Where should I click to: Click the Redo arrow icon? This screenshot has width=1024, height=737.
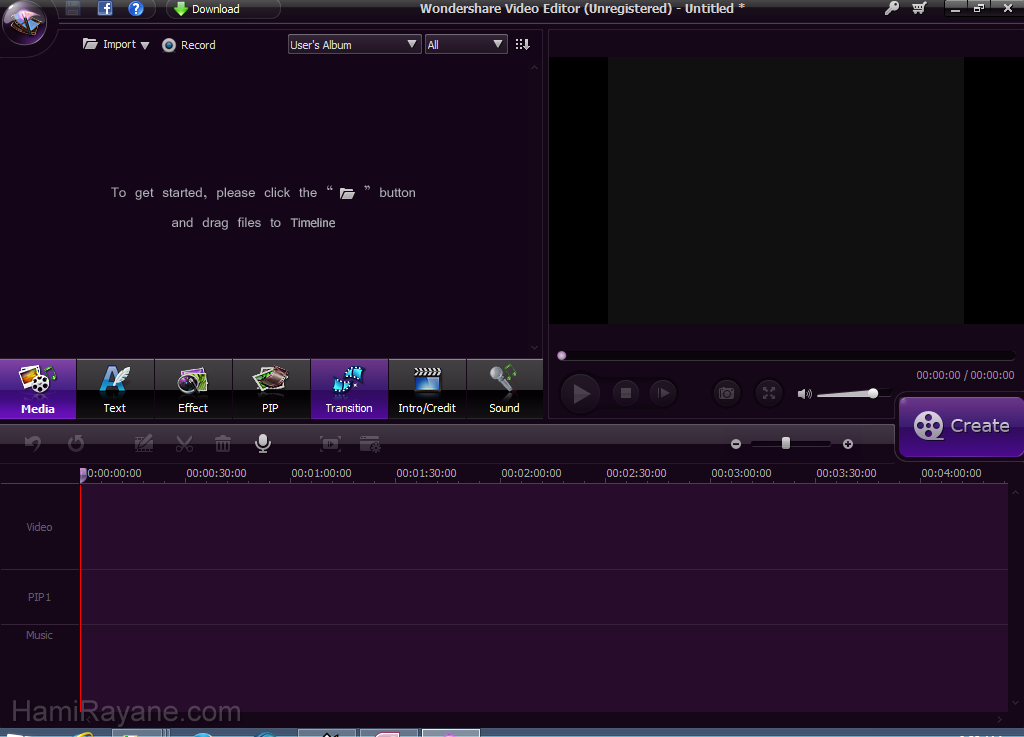[76, 444]
